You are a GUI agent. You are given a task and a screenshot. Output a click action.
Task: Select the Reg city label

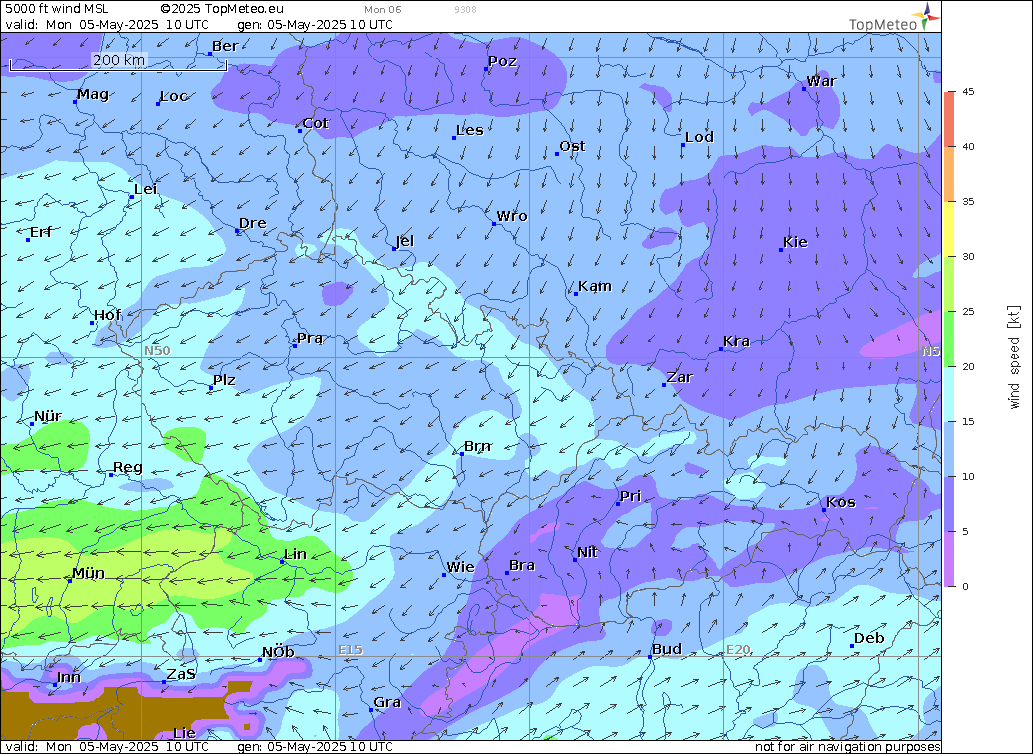[128, 468]
